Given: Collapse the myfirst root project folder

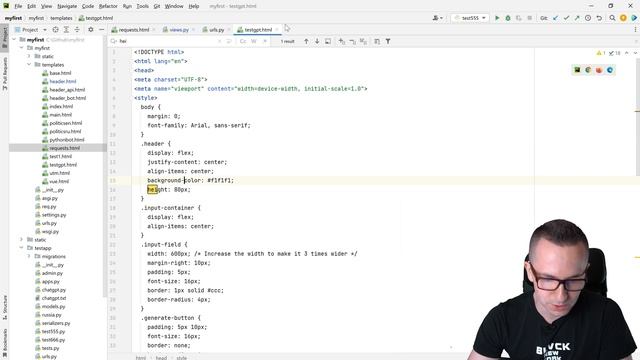Looking at the screenshot, I should tap(15, 40).
